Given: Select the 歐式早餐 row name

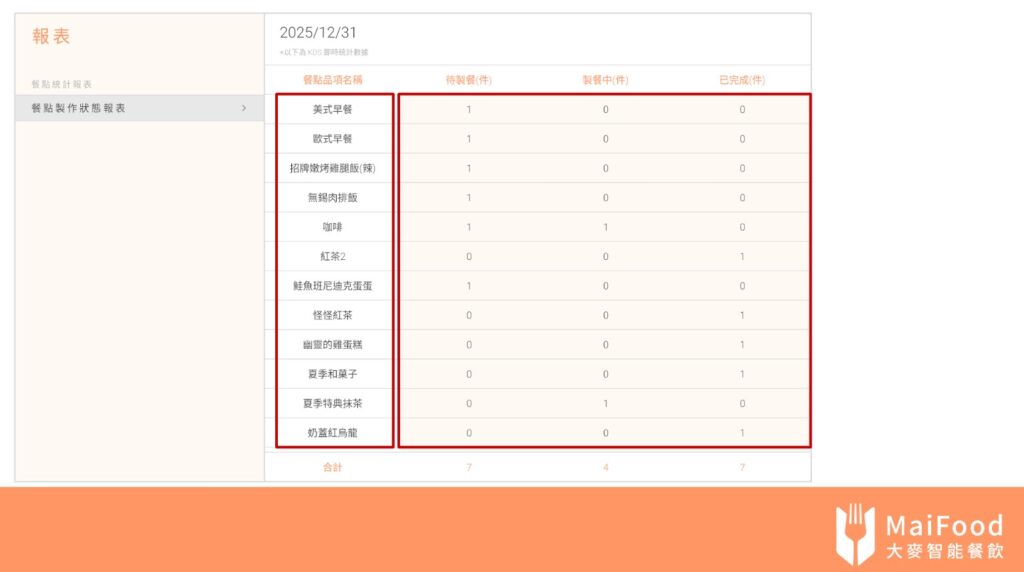Looking at the screenshot, I should pos(333,139).
